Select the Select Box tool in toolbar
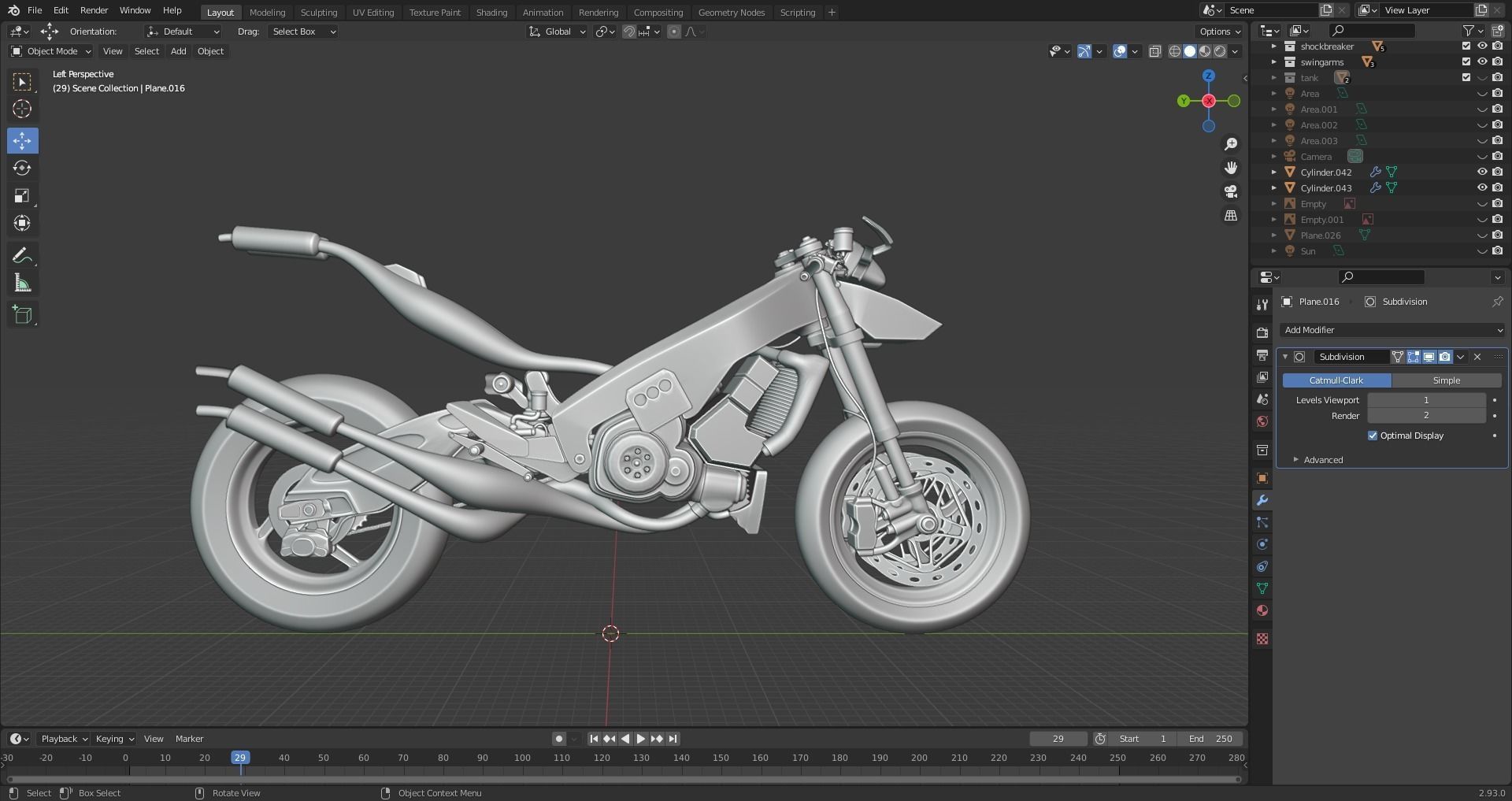Screen dimensions: 1512x801 click(22, 82)
